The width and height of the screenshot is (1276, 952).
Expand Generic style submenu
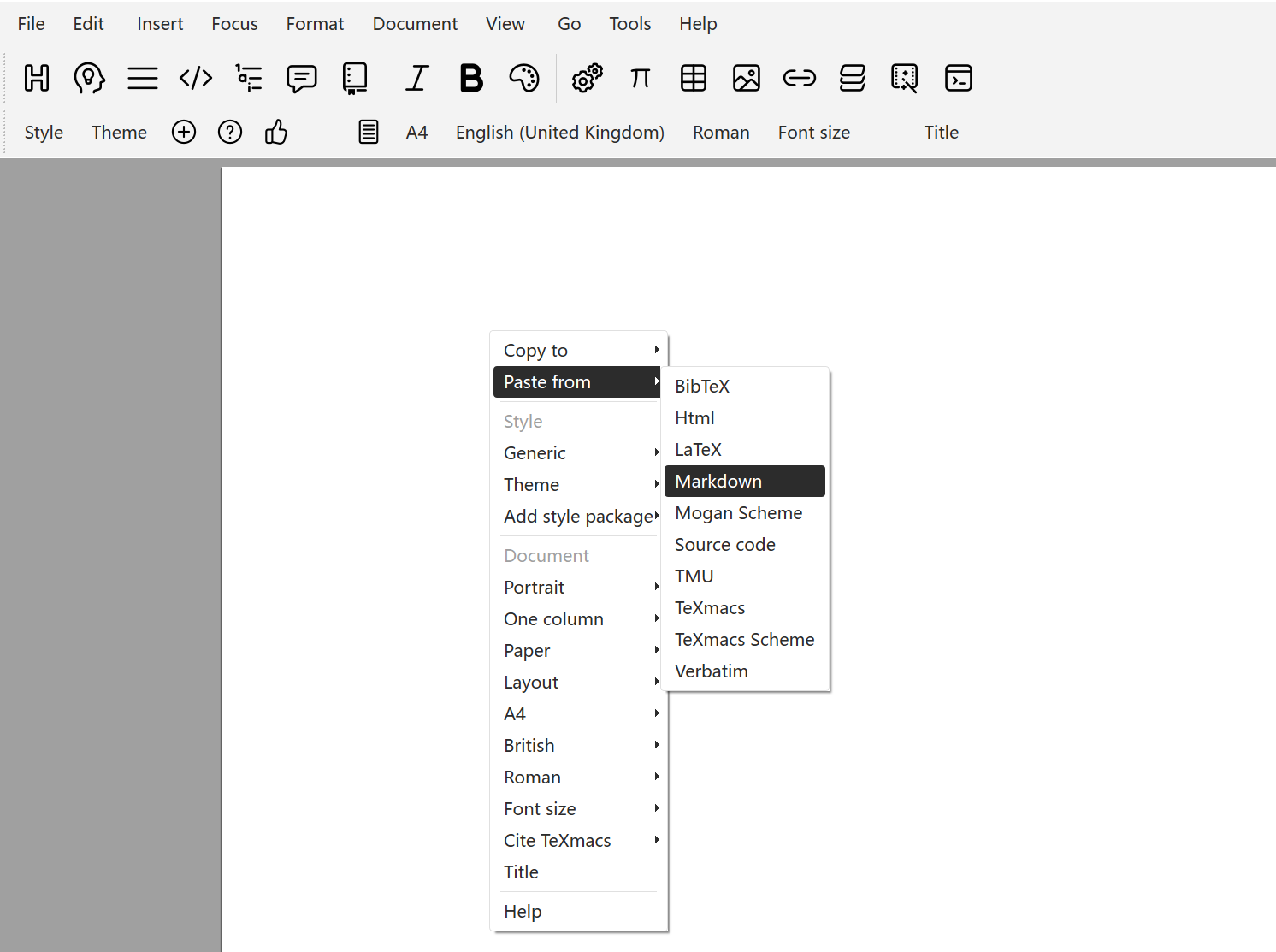click(x=579, y=452)
